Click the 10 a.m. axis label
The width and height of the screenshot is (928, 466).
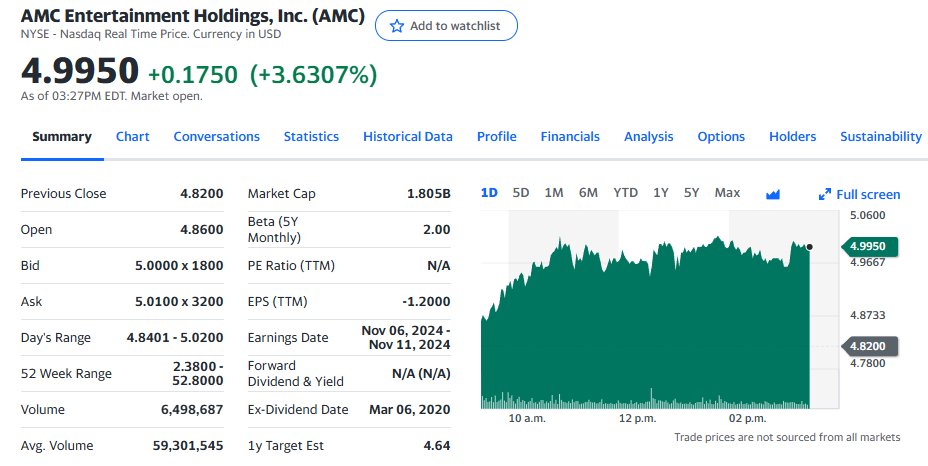click(x=527, y=419)
